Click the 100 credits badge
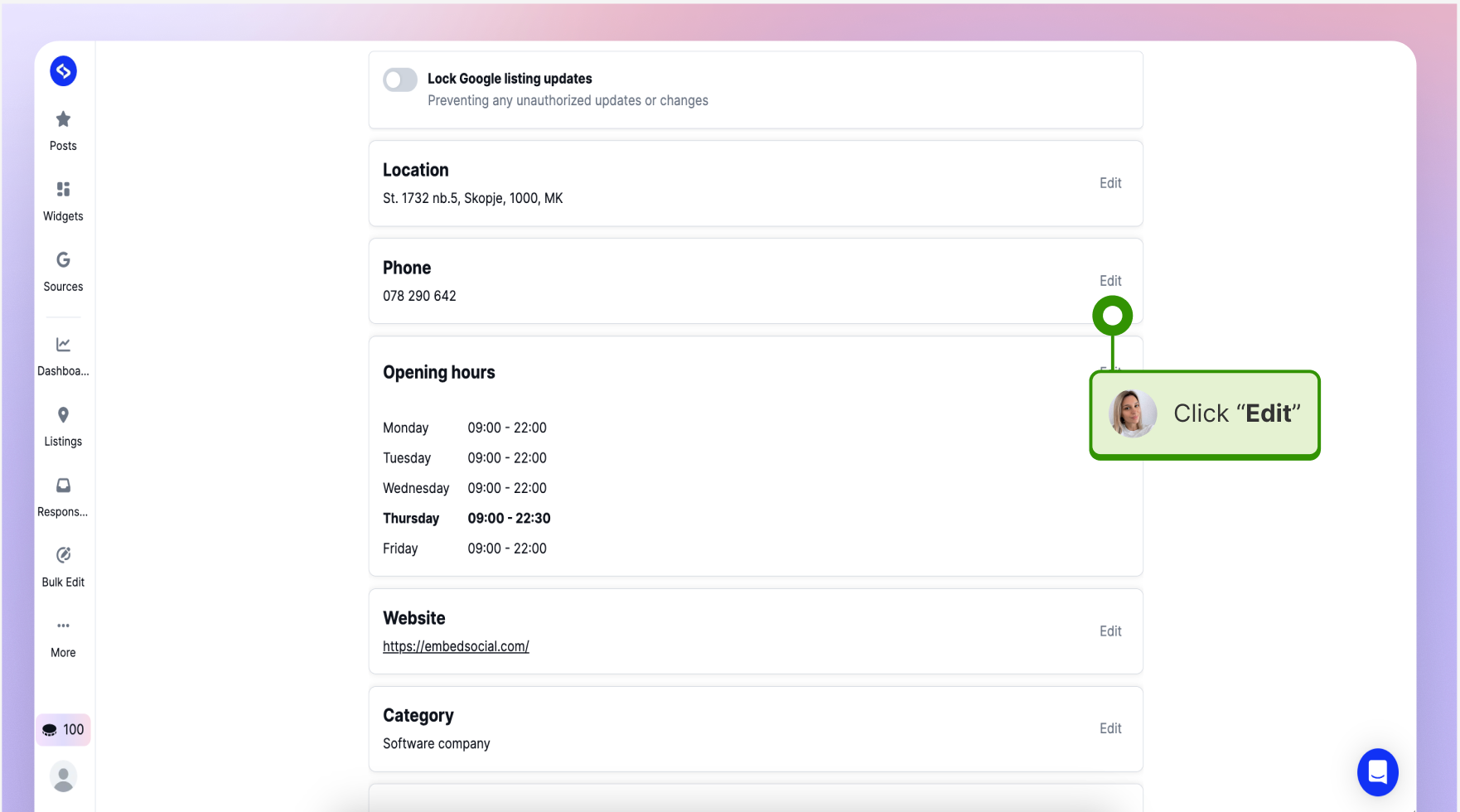This screenshot has height=812, width=1460. point(63,730)
